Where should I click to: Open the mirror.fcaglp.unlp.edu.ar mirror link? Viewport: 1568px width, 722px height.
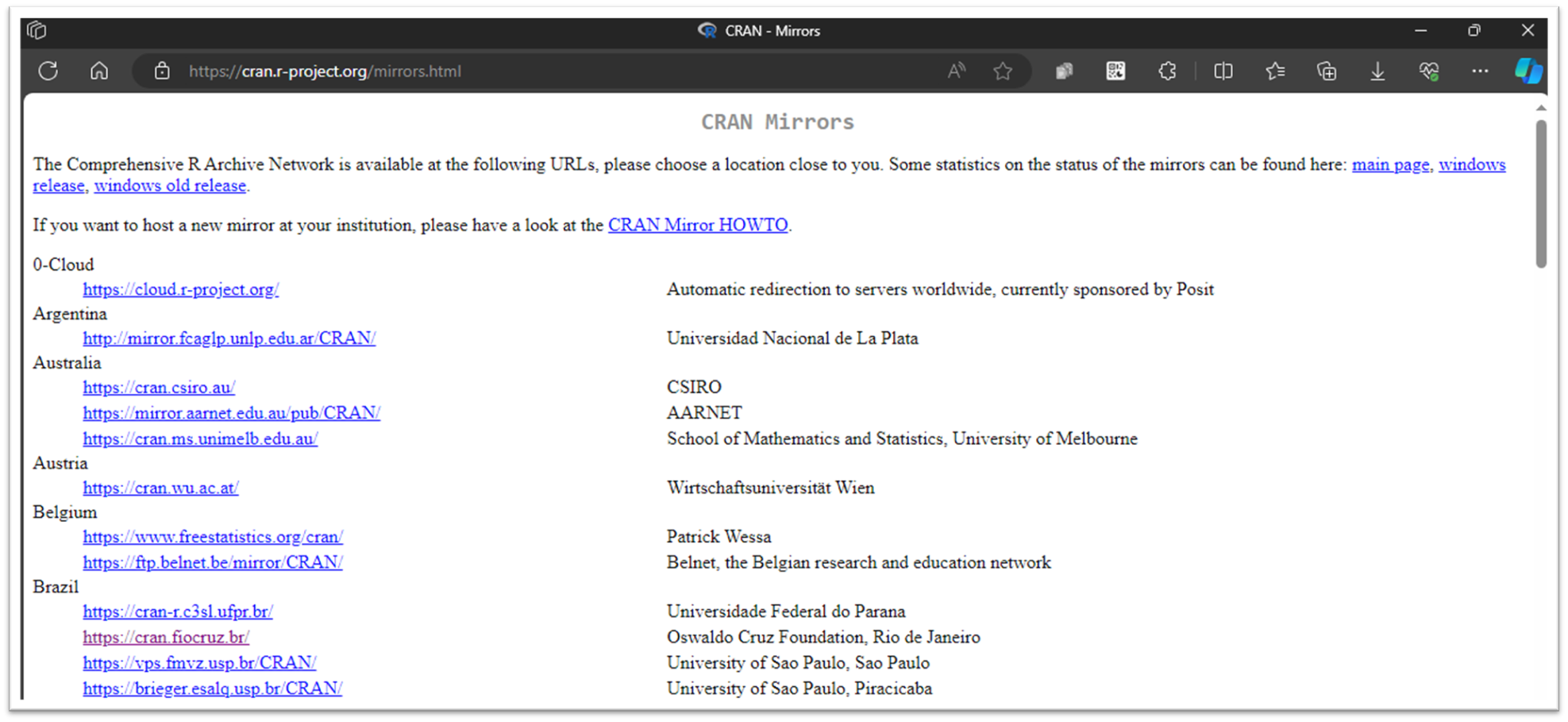tap(229, 338)
